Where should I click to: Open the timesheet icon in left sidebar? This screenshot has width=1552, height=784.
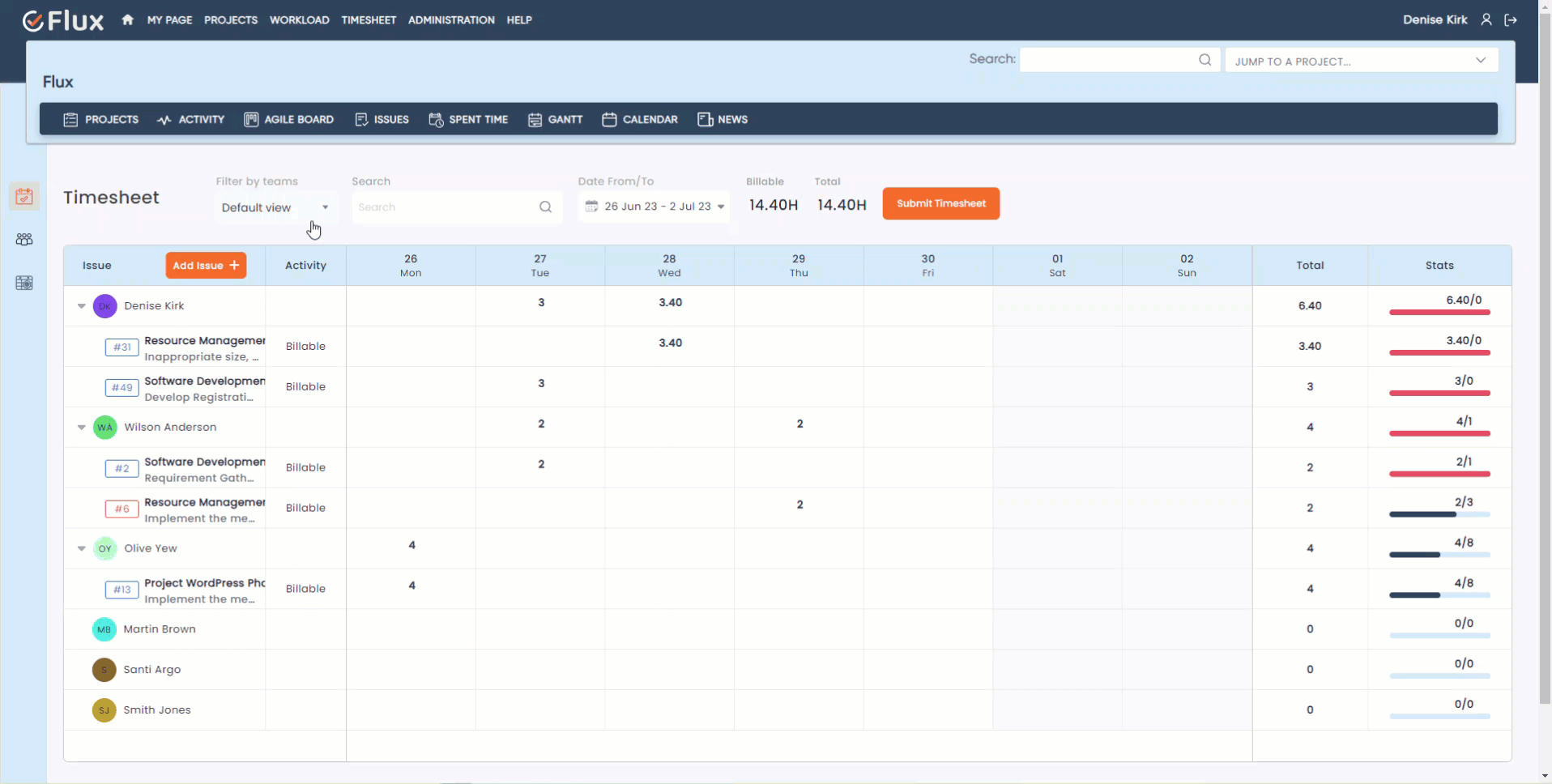(x=24, y=197)
